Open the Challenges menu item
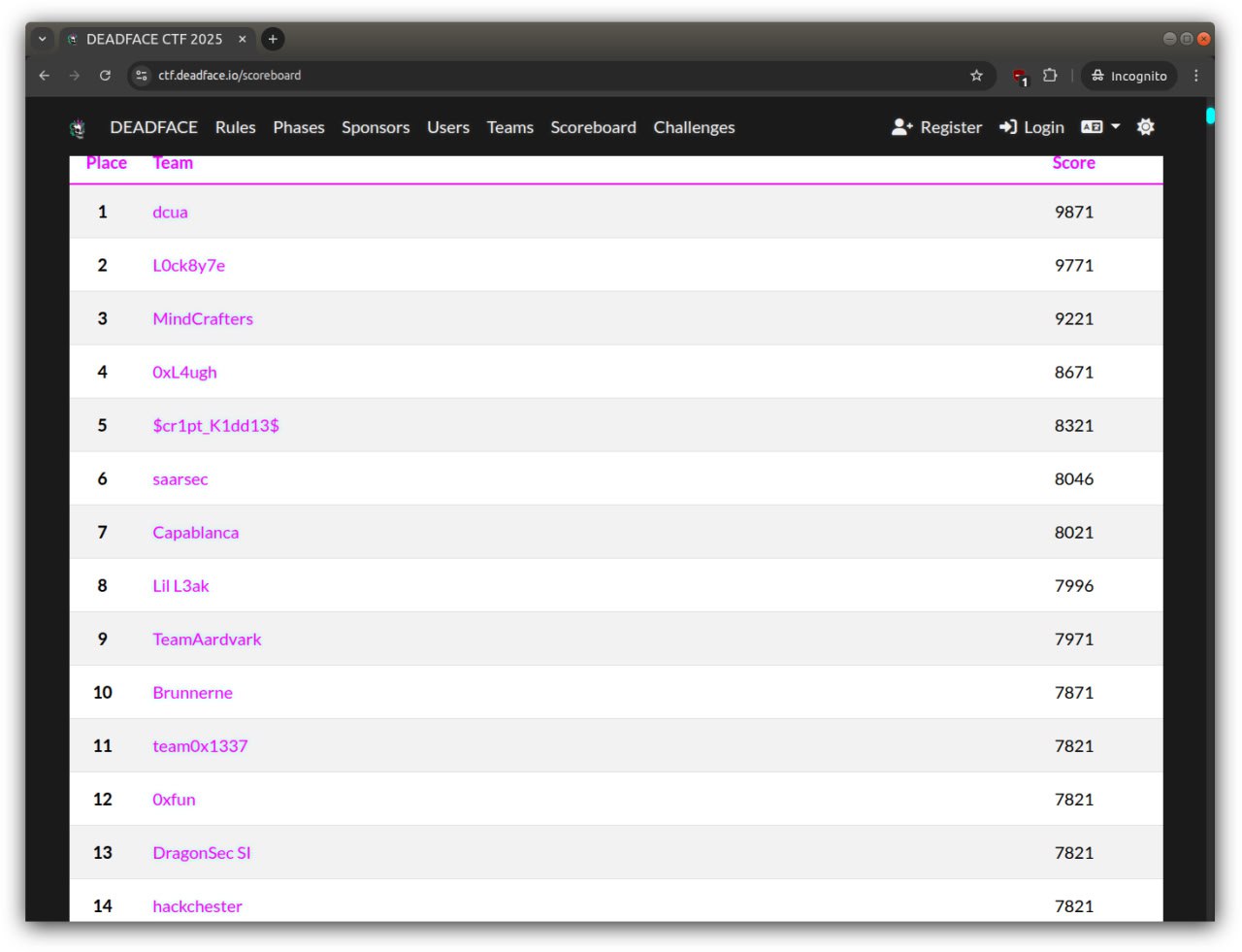Image resolution: width=1242 pixels, height=952 pixels. (x=694, y=127)
